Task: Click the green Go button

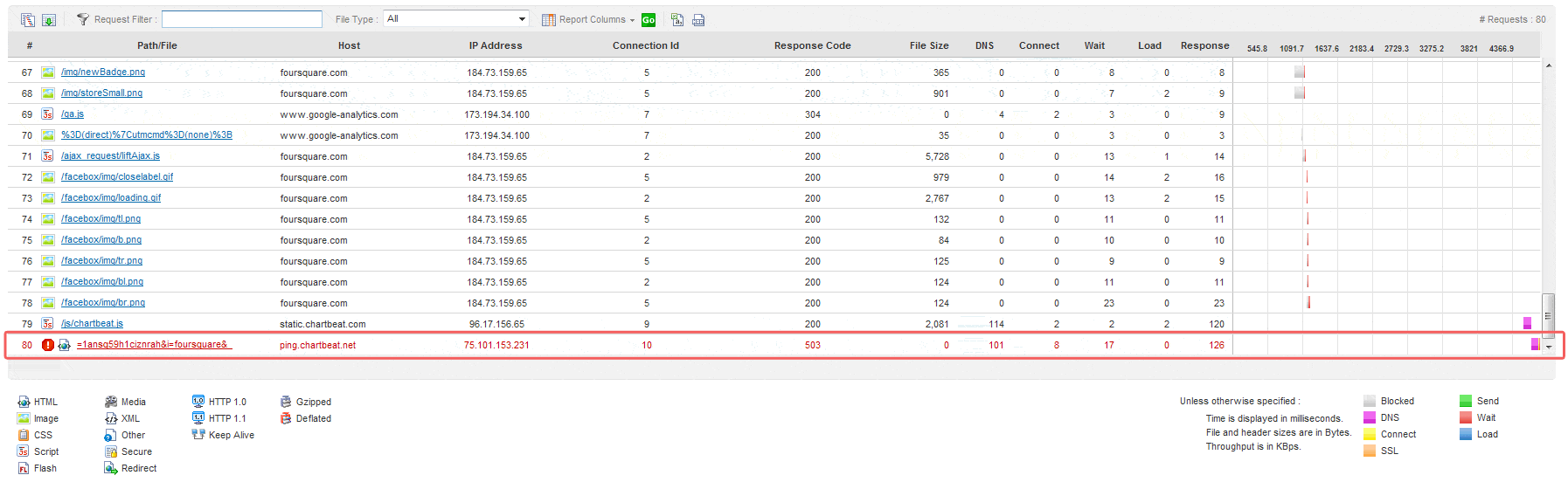Action: tap(649, 20)
